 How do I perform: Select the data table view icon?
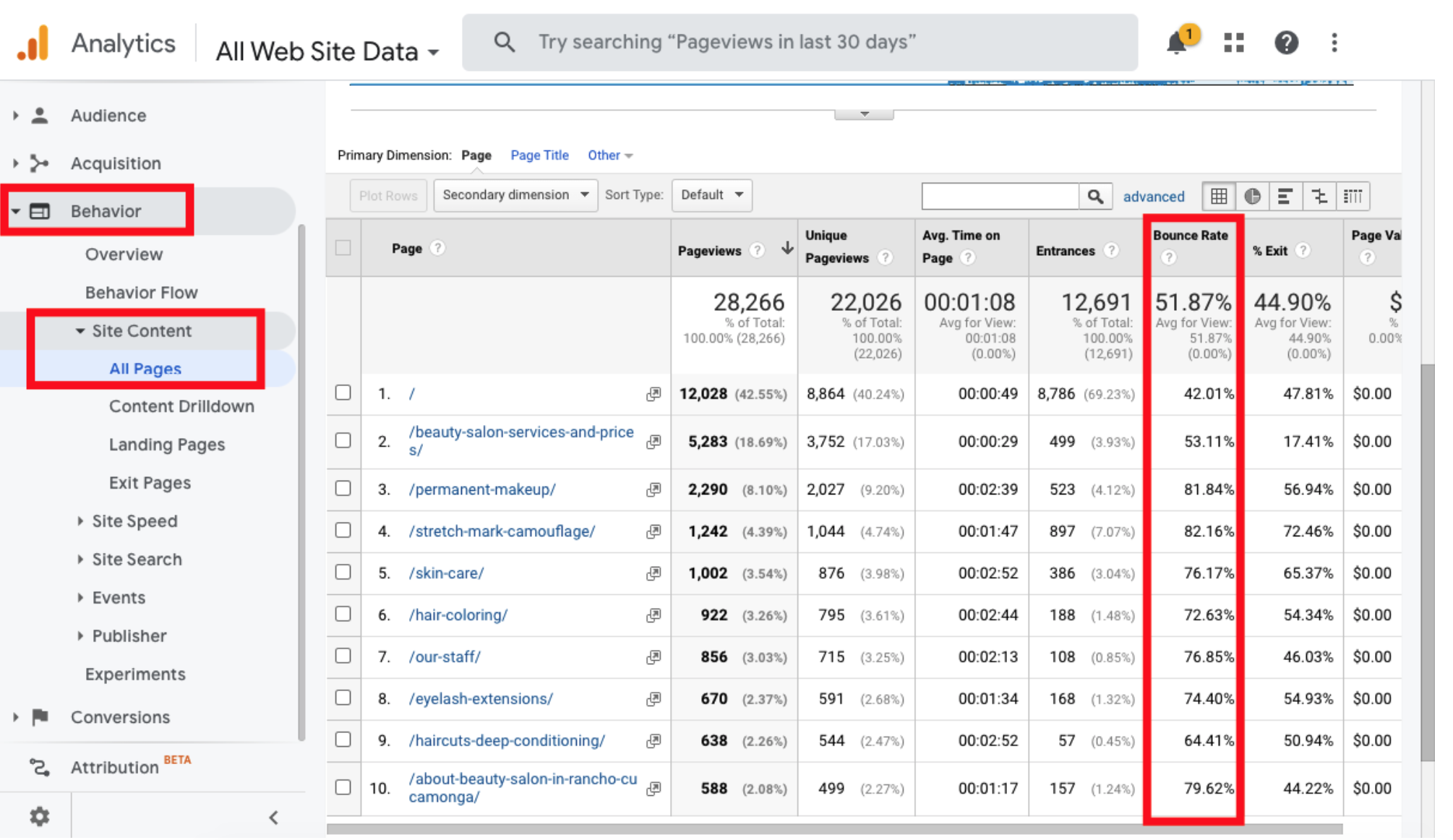[1219, 197]
